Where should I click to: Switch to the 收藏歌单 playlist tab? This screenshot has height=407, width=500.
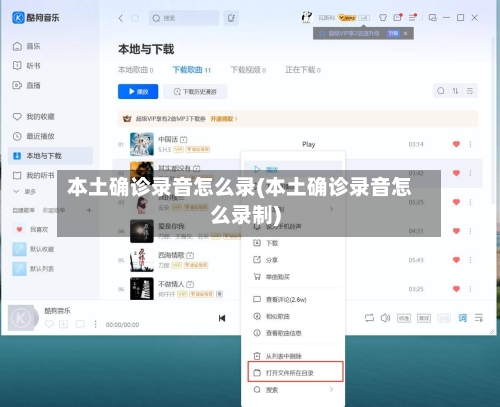[54, 210]
